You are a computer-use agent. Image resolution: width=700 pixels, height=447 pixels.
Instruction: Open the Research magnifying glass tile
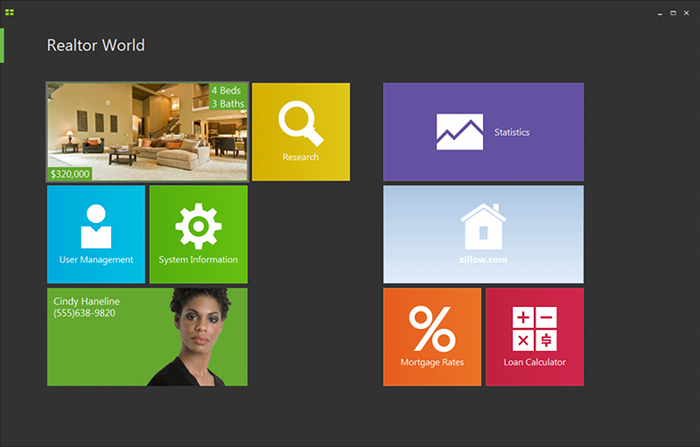tap(301, 132)
